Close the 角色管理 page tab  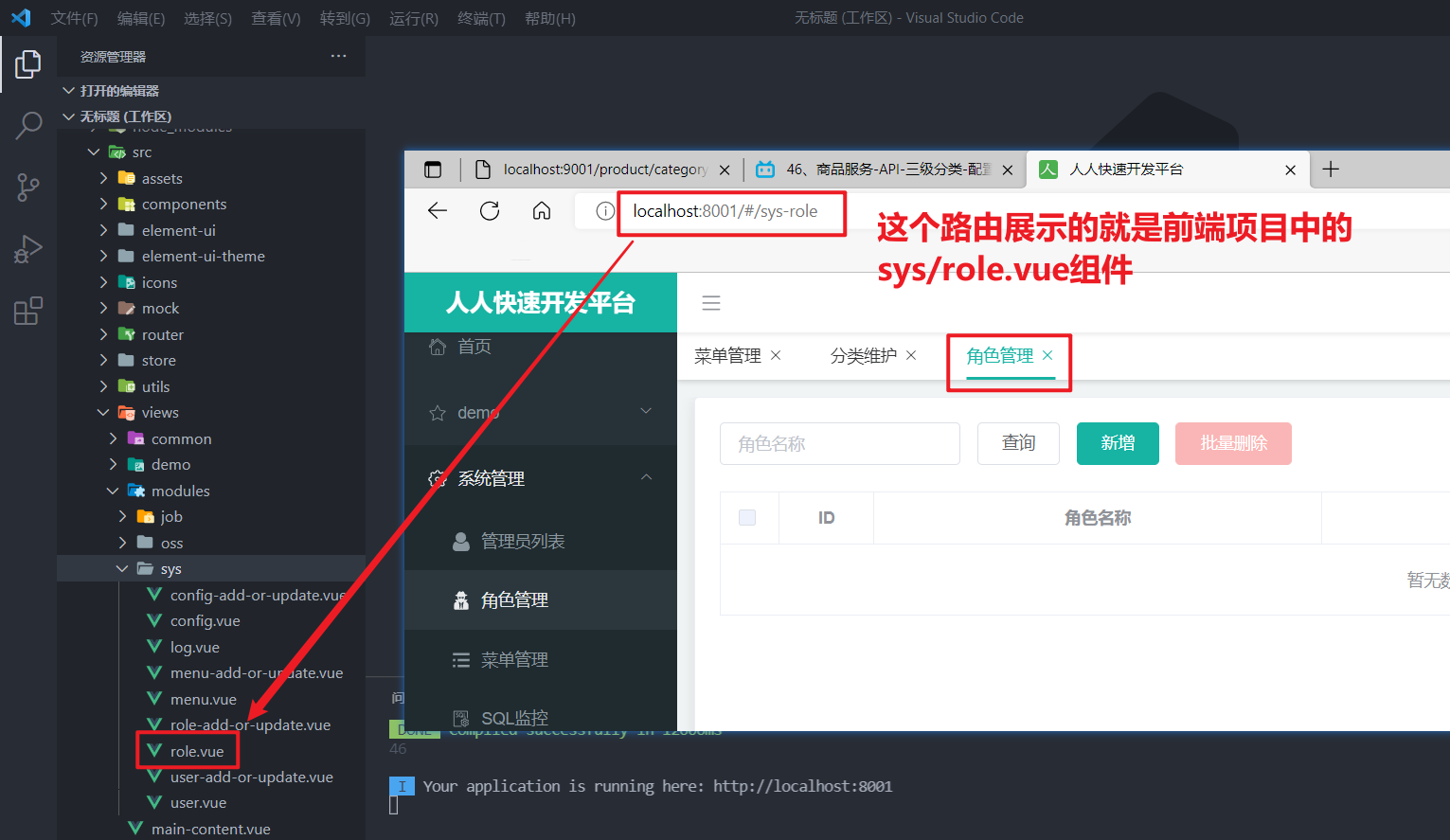coord(1047,355)
